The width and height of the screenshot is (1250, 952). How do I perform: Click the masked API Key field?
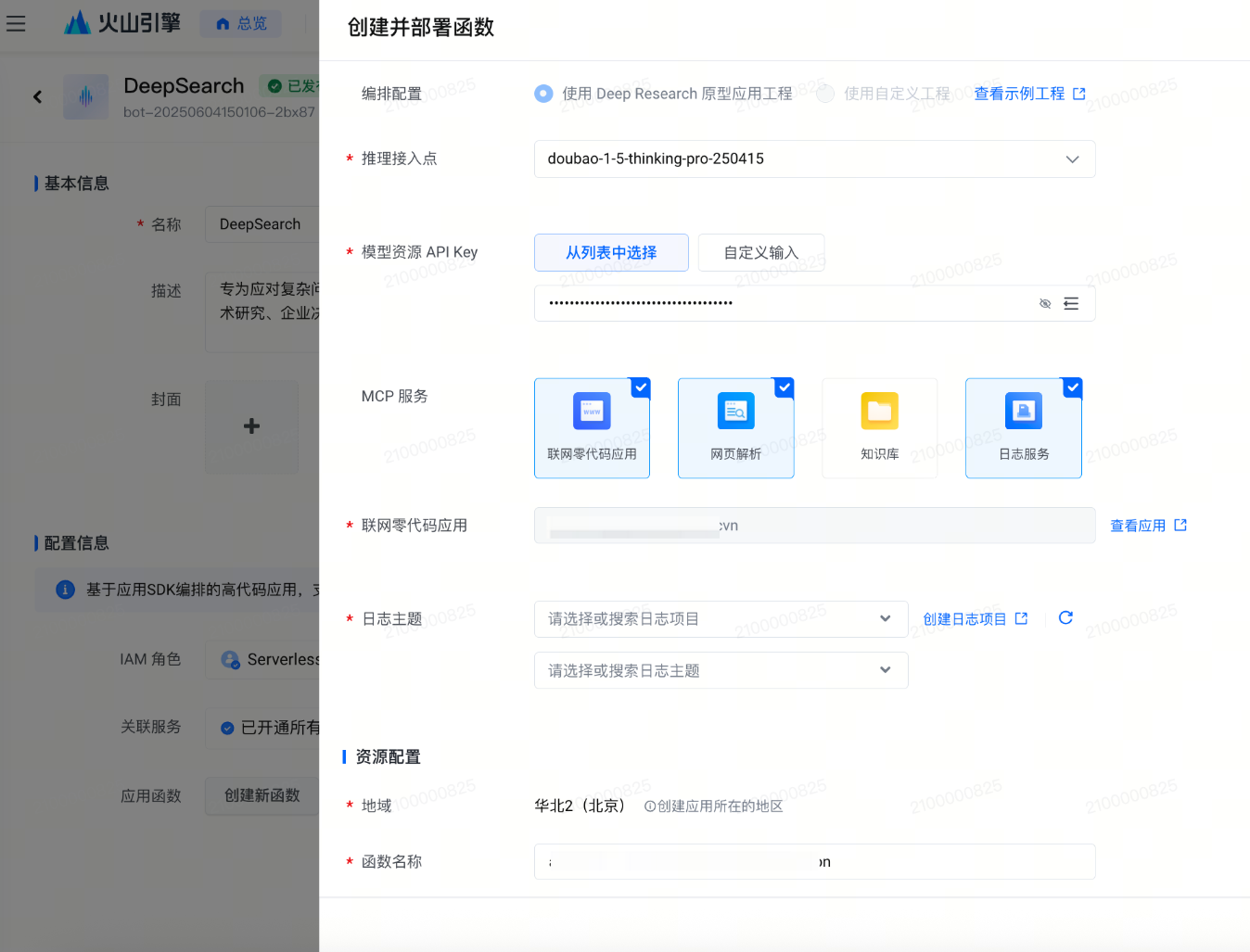[814, 303]
